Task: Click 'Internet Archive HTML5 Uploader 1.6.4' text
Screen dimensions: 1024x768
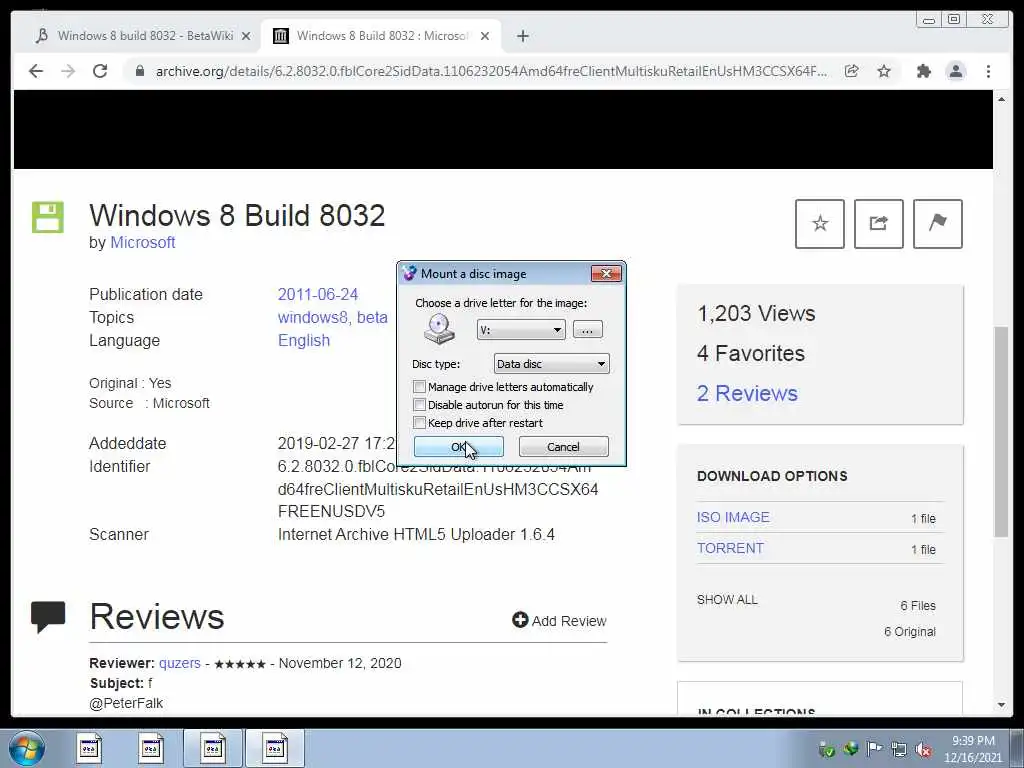Action: [416, 534]
